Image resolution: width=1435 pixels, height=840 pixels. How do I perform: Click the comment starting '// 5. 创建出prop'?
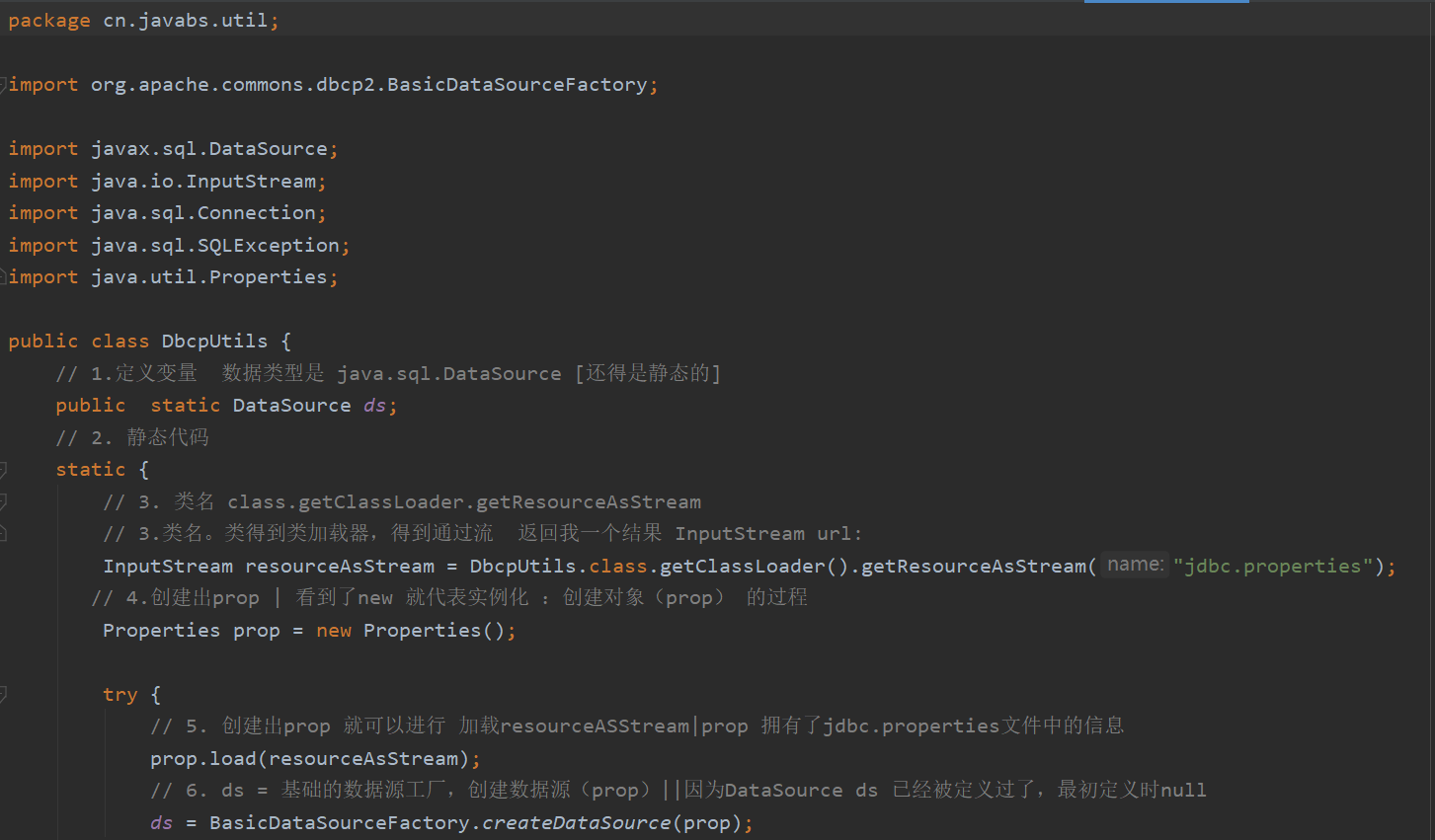[637, 726]
